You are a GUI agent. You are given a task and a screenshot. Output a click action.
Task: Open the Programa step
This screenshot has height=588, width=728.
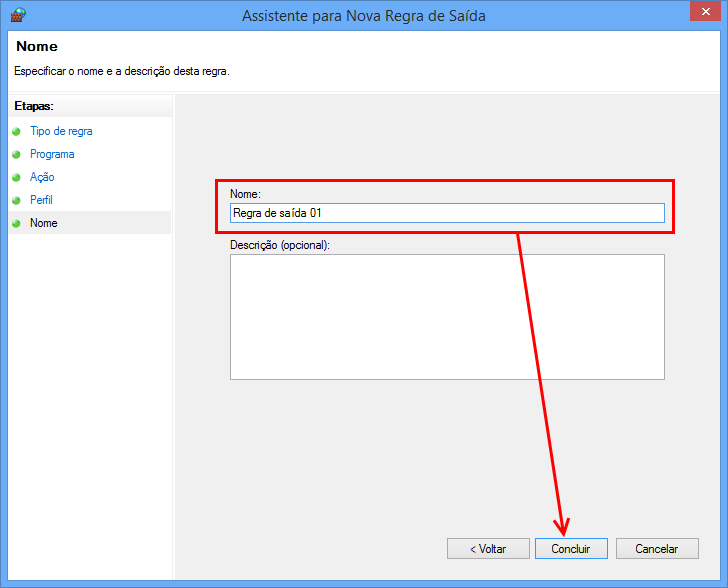tap(52, 154)
